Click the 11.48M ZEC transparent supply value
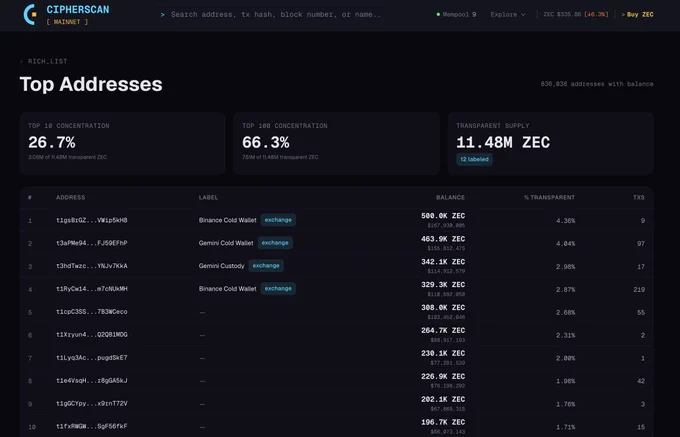The width and height of the screenshot is (680, 437). click(x=503, y=143)
